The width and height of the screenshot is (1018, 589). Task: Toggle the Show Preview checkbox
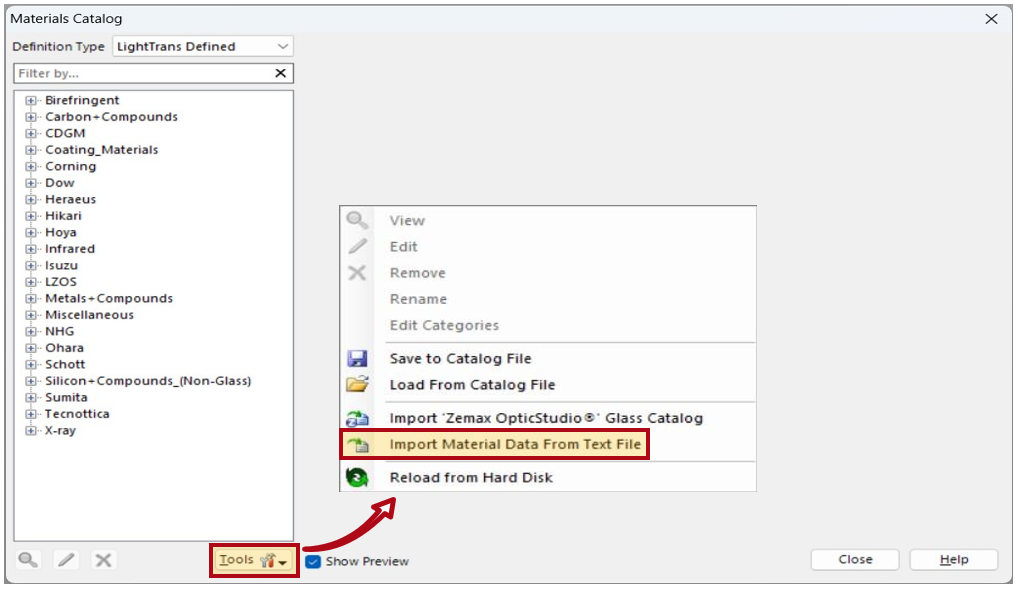click(x=313, y=562)
